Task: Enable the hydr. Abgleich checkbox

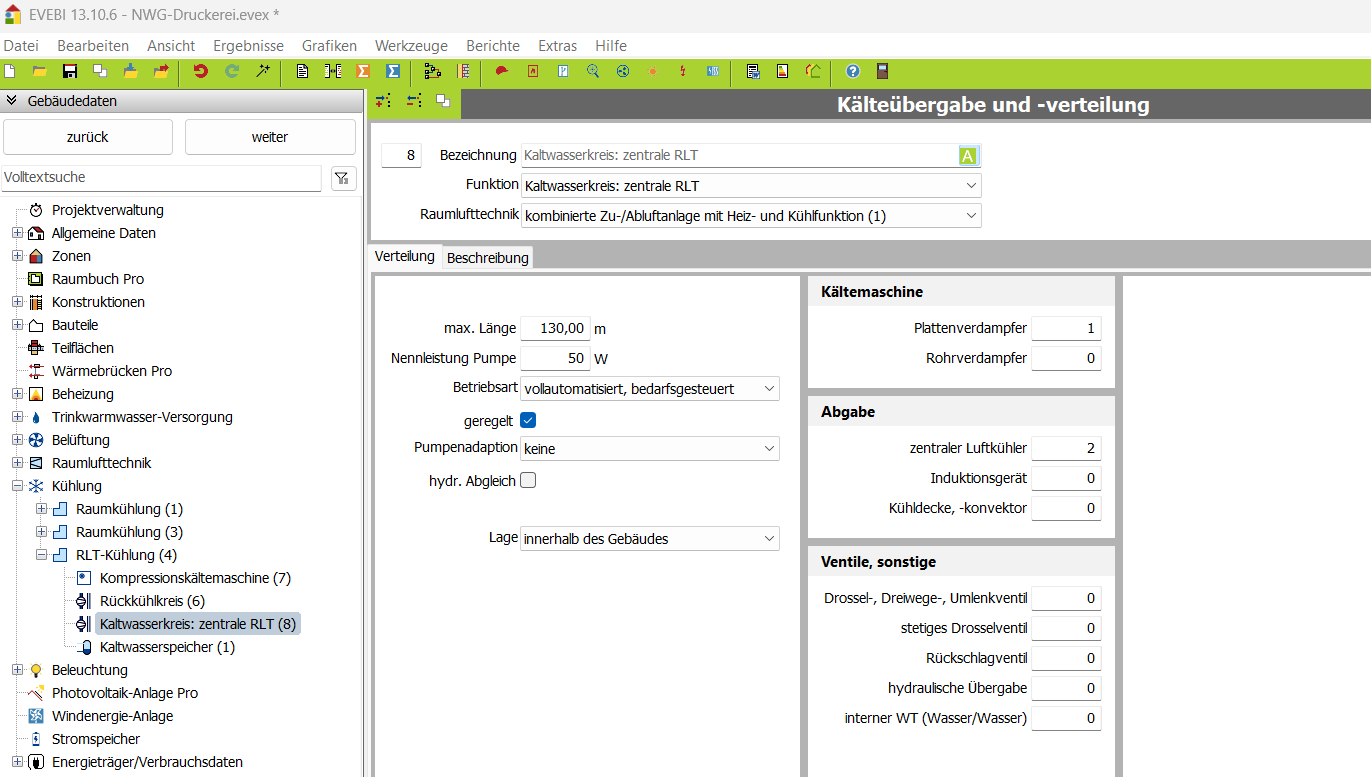Action: [528, 480]
